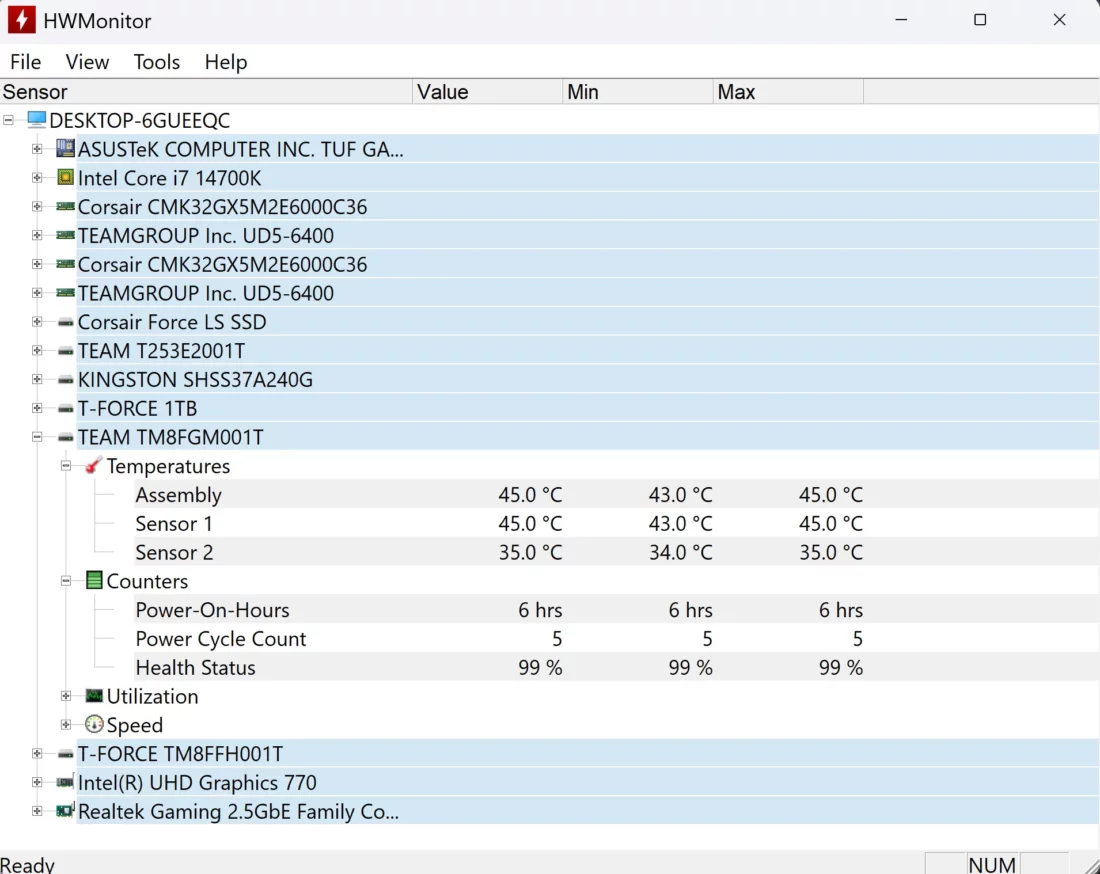Image resolution: width=1100 pixels, height=874 pixels.
Task: Click the Sensor column header
Action: tap(206, 92)
